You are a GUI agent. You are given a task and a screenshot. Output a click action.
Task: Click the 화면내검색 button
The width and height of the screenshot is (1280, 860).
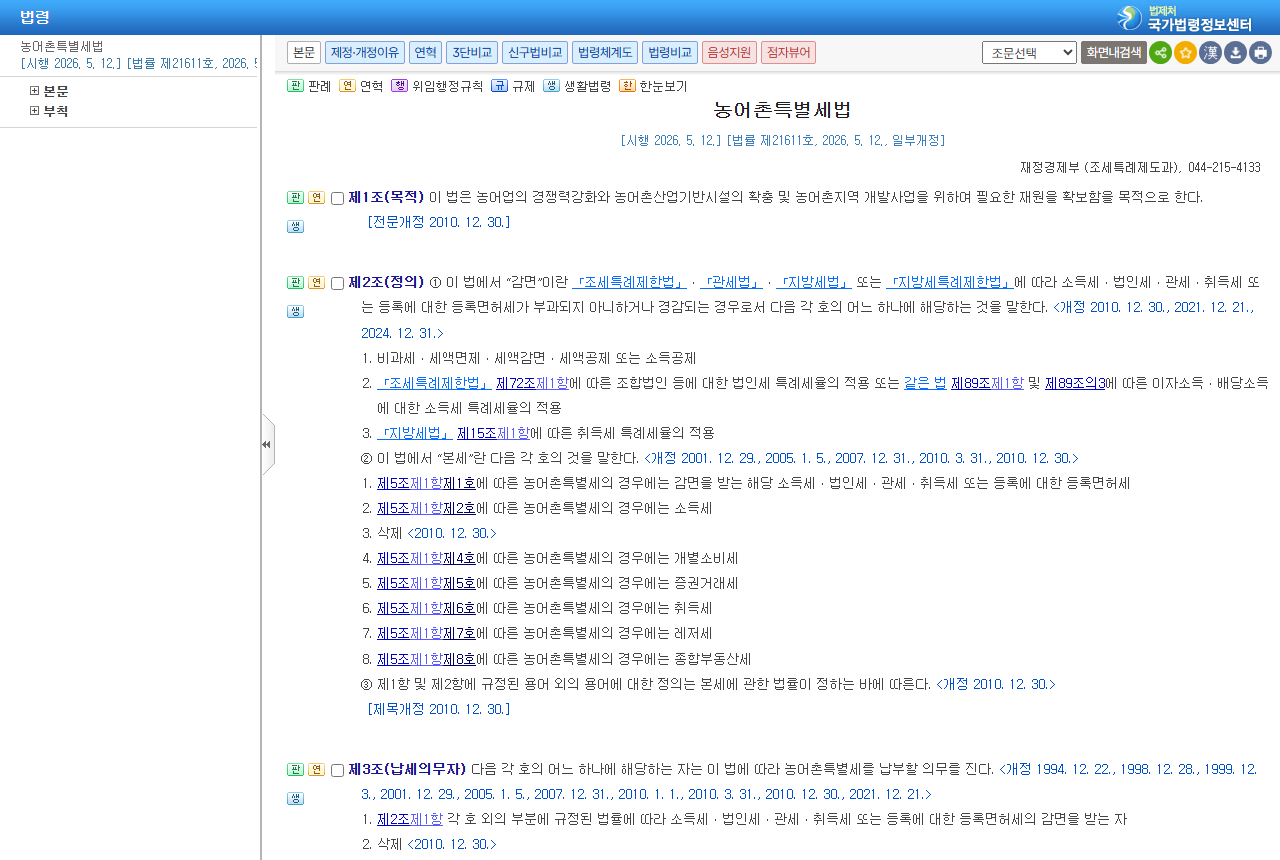click(x=1114, y=52)
